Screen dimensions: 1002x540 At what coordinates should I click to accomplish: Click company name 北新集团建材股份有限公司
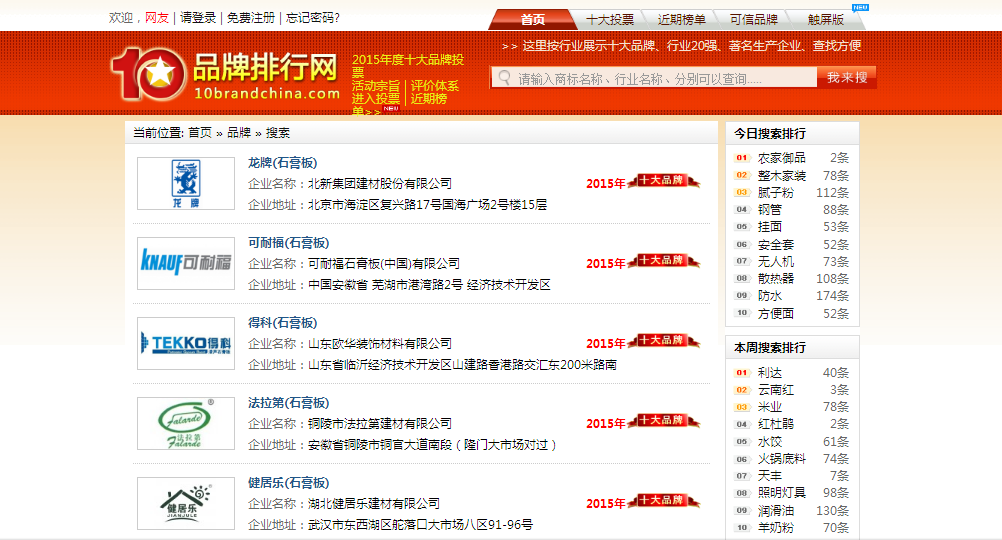click(x=380, y=183)
